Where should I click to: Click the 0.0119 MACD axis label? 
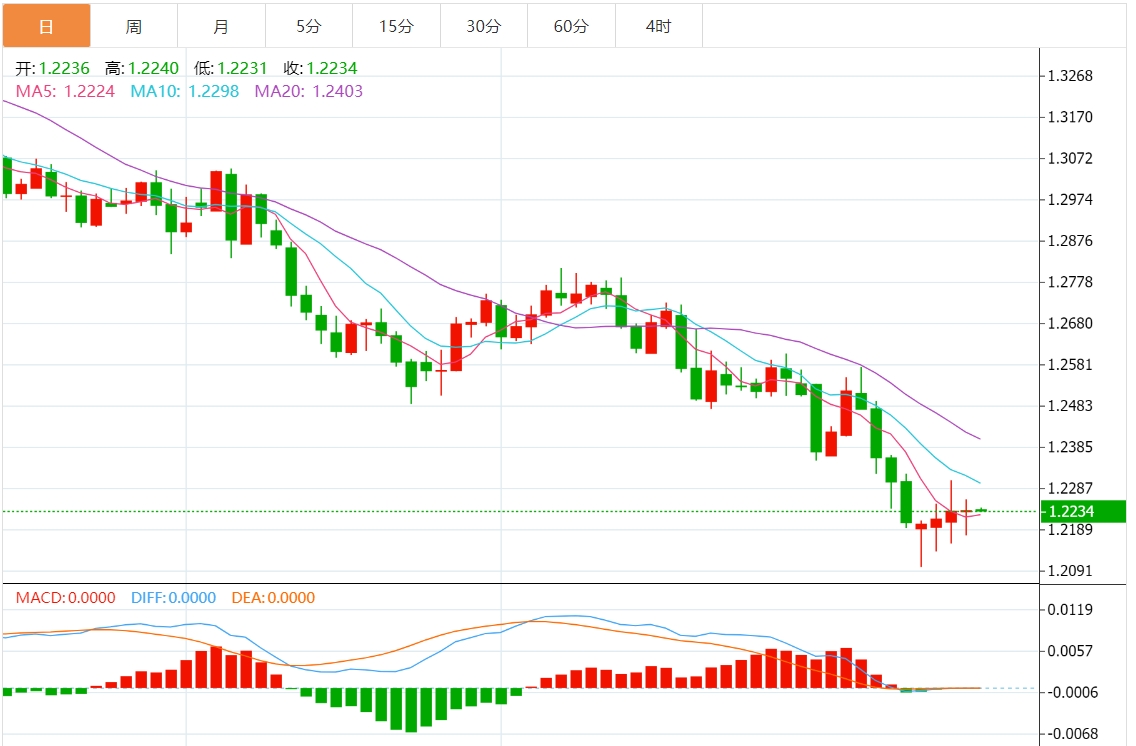1070,610
